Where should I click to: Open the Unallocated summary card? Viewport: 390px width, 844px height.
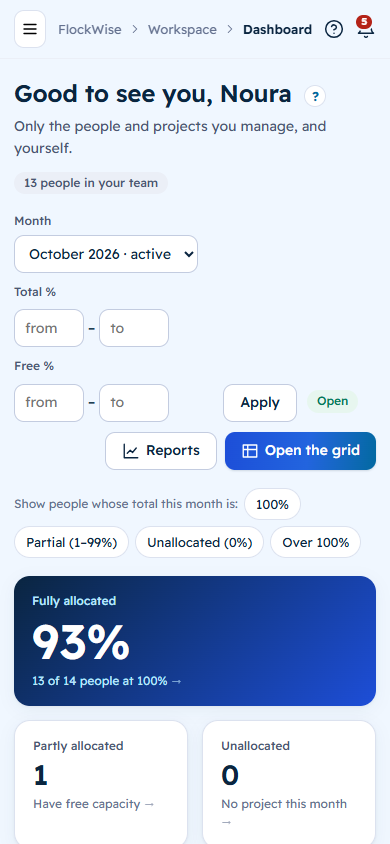tap(289, 782)
